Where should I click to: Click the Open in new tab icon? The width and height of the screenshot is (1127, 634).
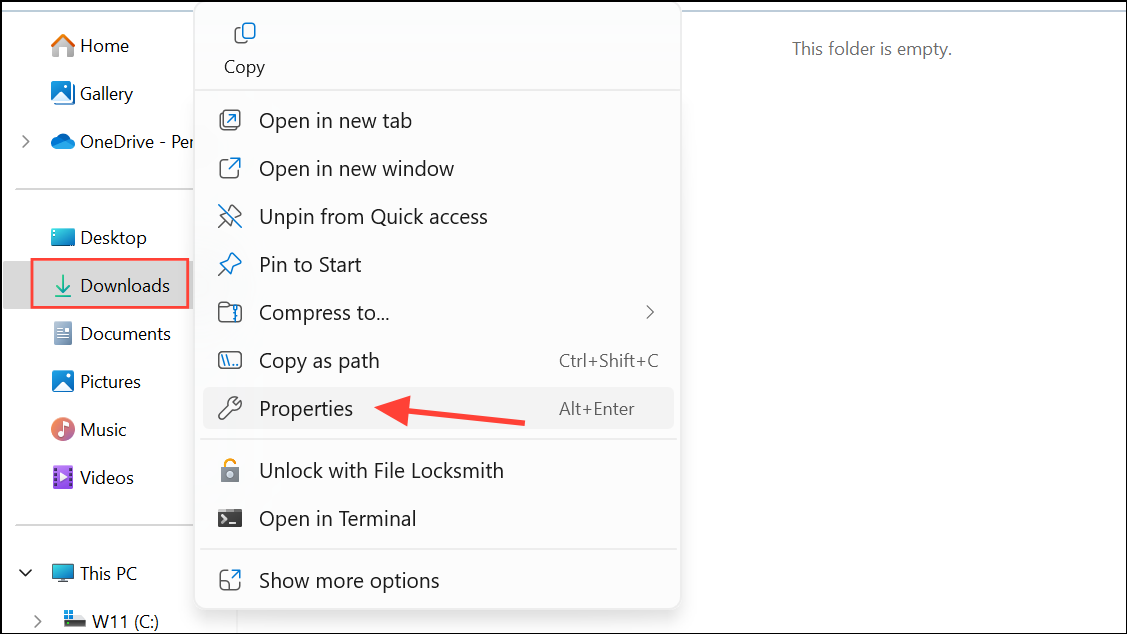click(x=230, y=120)
